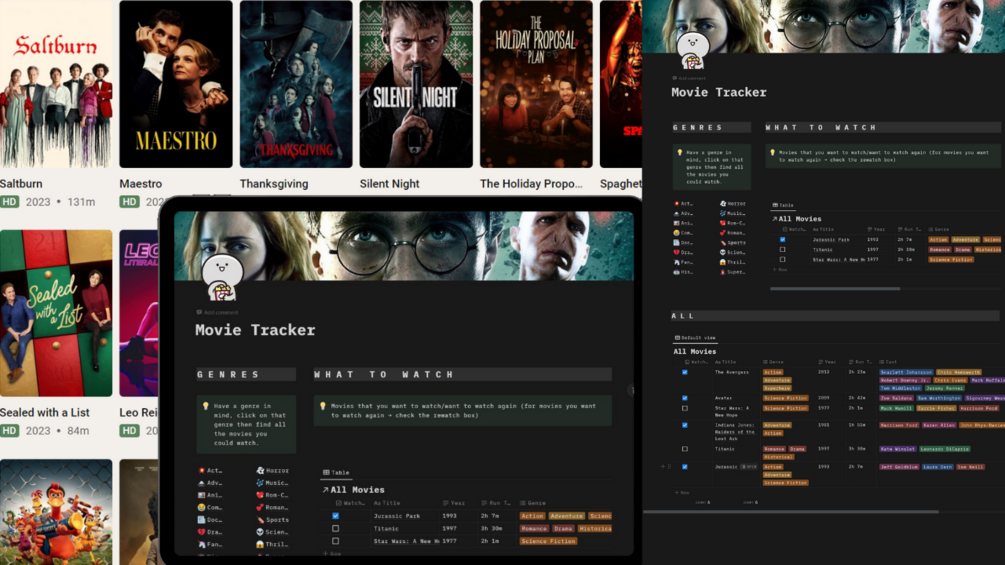Viewport: 1005px width, 565px height.
Task: Click the HD badge under Sealed with a List
Action: point(10,430)
